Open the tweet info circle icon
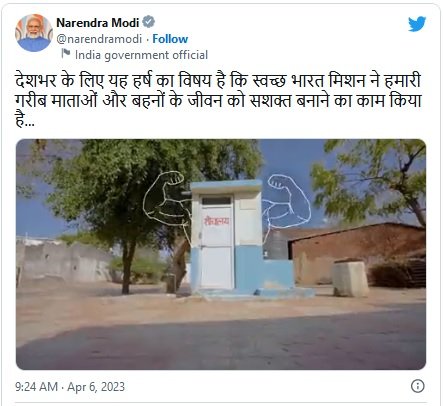Viewport: 443px width, 406px height. [x=417, y=386]
